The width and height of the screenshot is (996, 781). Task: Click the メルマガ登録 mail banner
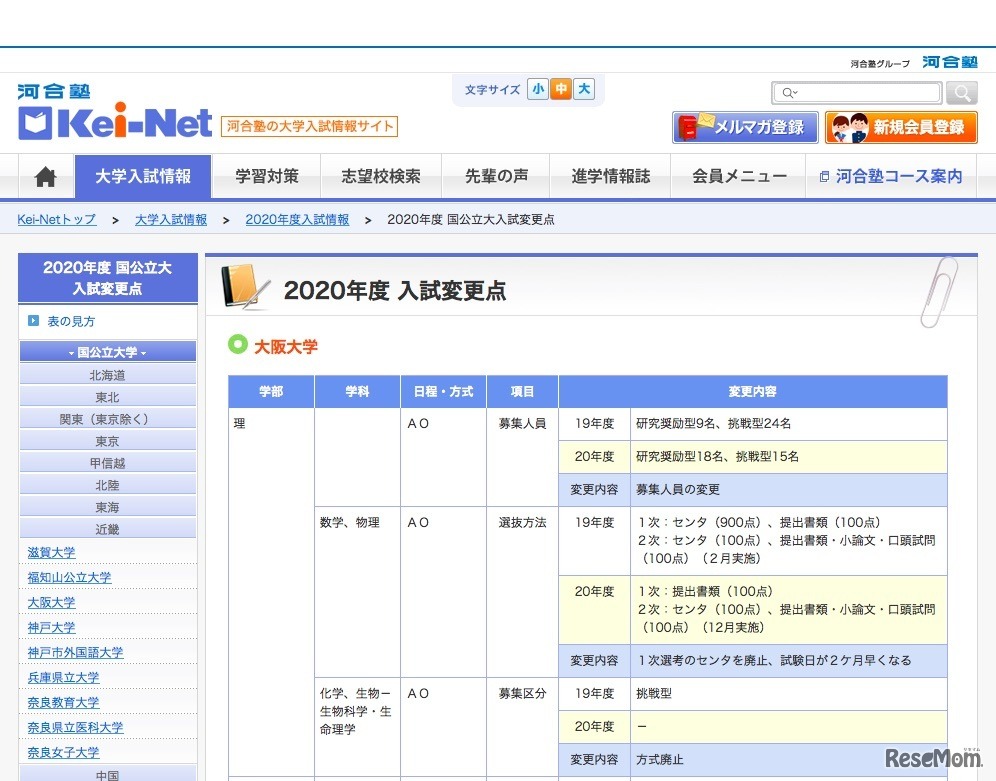[x=745, y=127]
